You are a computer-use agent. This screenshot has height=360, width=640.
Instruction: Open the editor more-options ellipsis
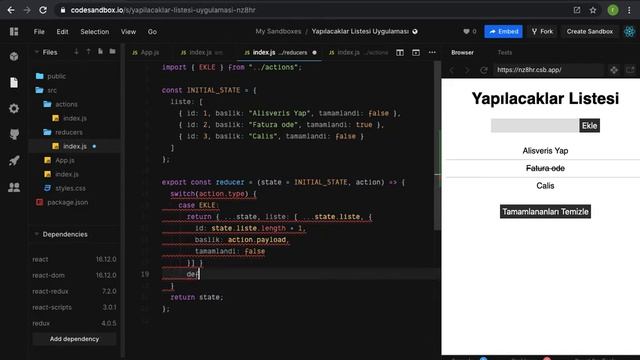432,52
